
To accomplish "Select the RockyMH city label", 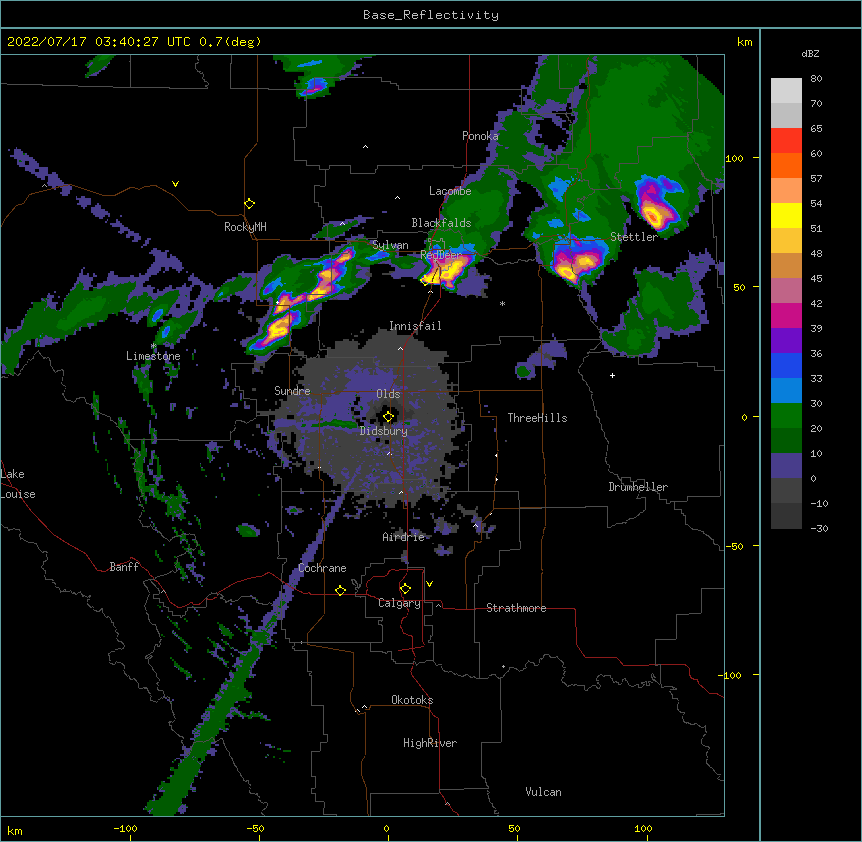I will tap(245, 227).
